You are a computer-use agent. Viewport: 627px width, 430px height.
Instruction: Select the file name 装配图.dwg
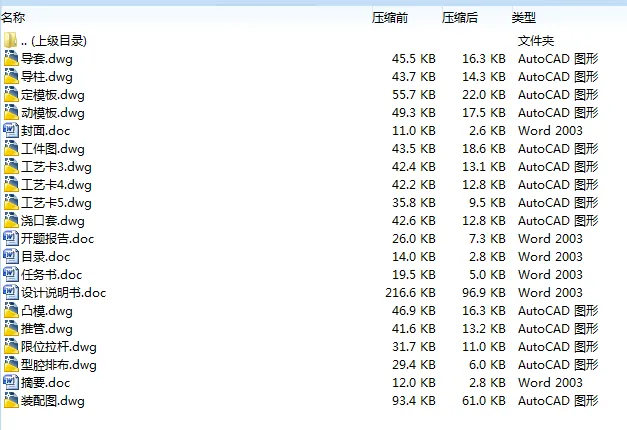click(x=53, y=401)
